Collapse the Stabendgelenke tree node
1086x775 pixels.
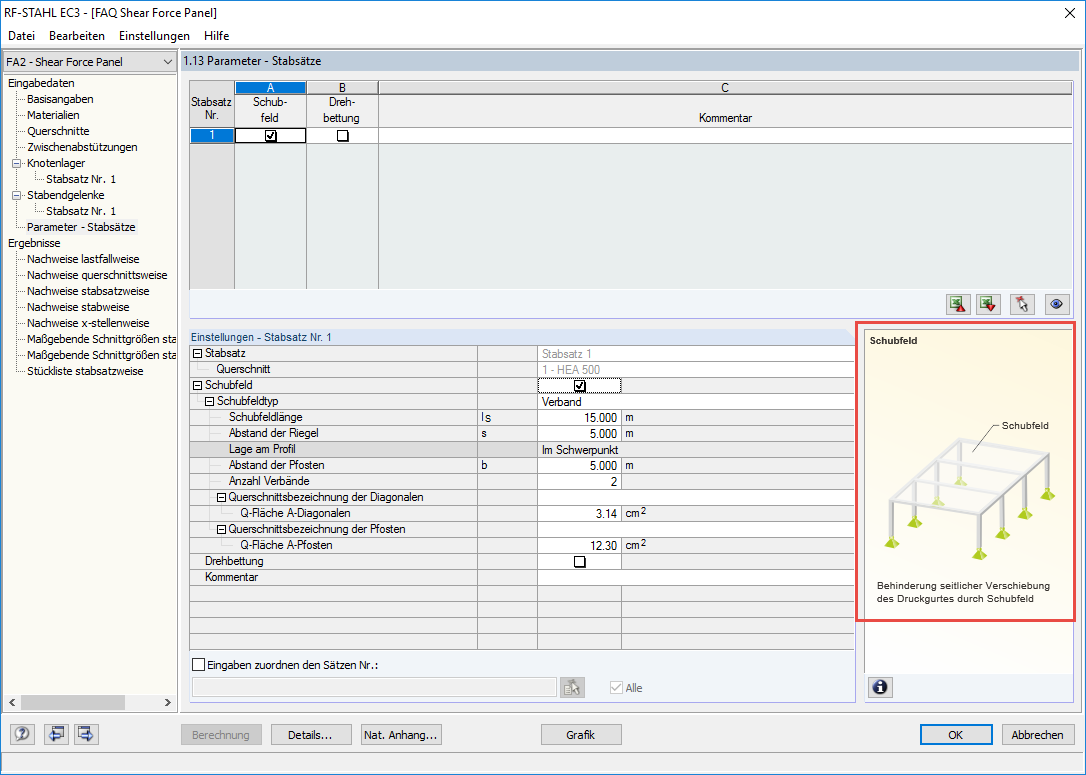click(x=17, y=195)
